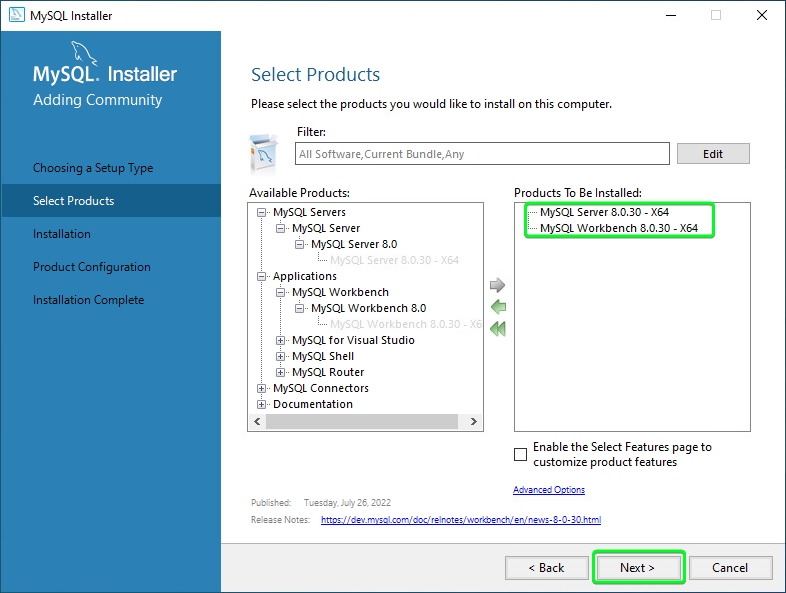Open the Advanced Options link

[x=549, y=490]
